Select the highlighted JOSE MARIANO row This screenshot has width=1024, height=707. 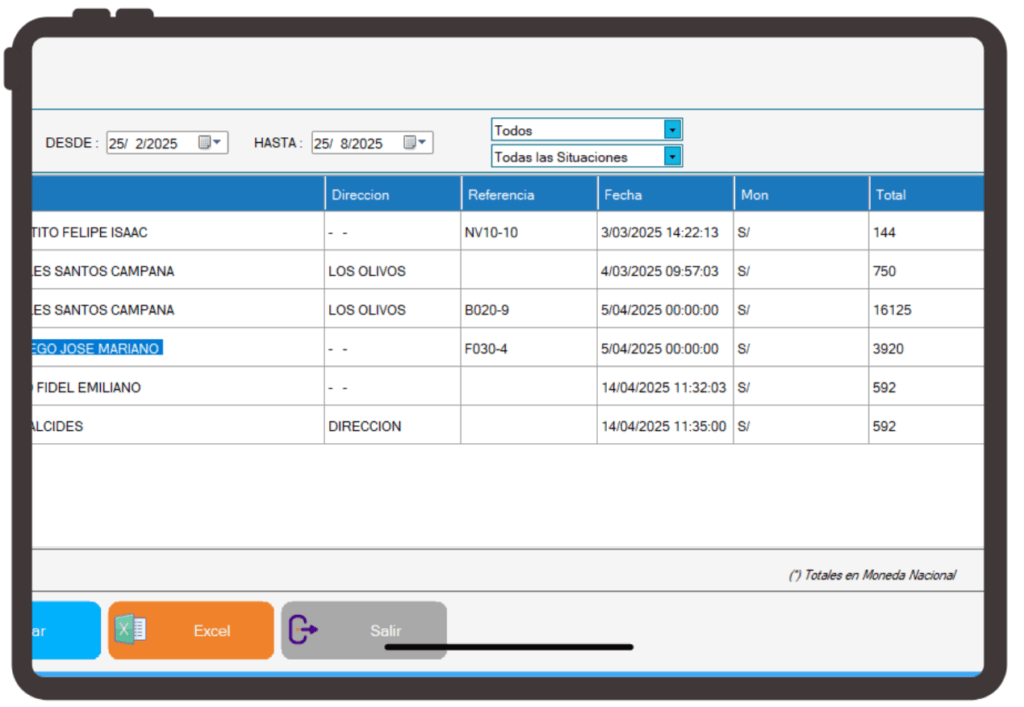click(97, 348)
